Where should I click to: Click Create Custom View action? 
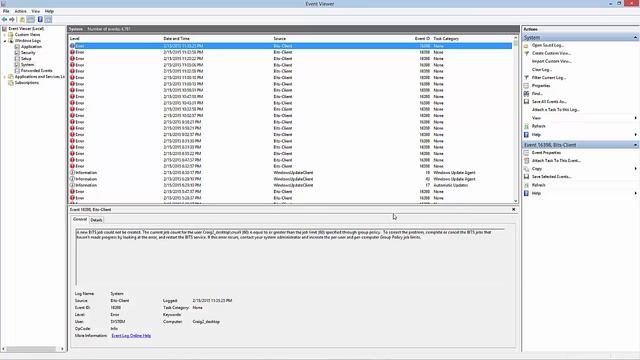click(x=551, y=53)
